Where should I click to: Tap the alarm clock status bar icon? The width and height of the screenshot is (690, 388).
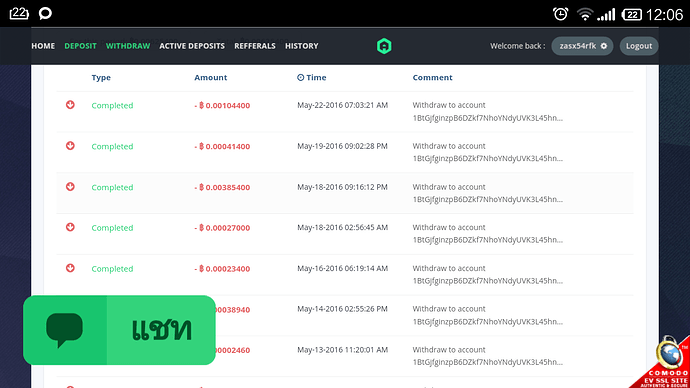click(x=560, y=14)
